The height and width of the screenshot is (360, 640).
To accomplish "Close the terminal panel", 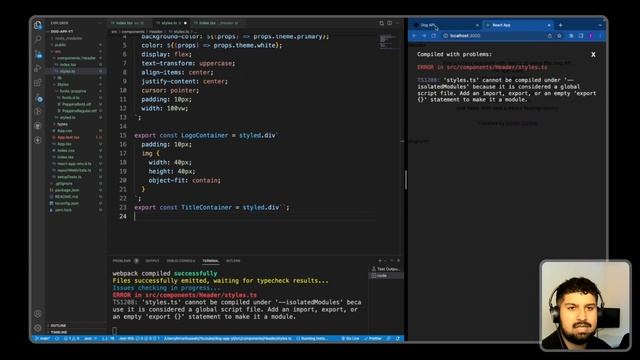I will point(398,260).
